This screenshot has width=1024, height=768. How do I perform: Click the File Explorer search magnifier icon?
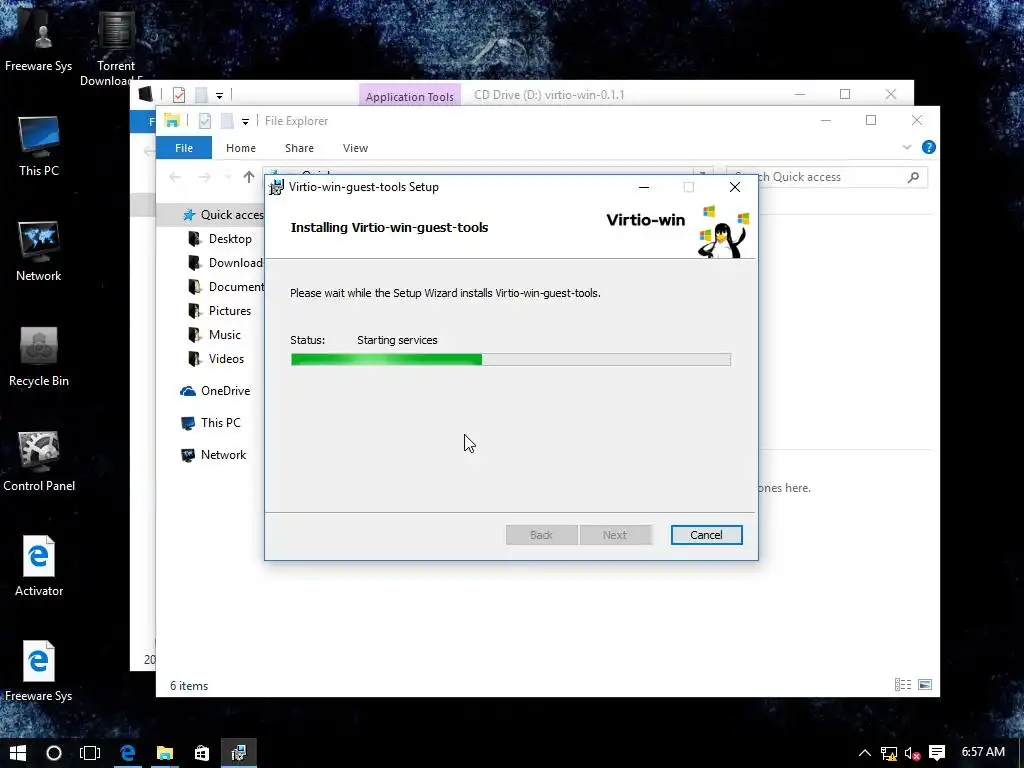[x=914, y=177]
